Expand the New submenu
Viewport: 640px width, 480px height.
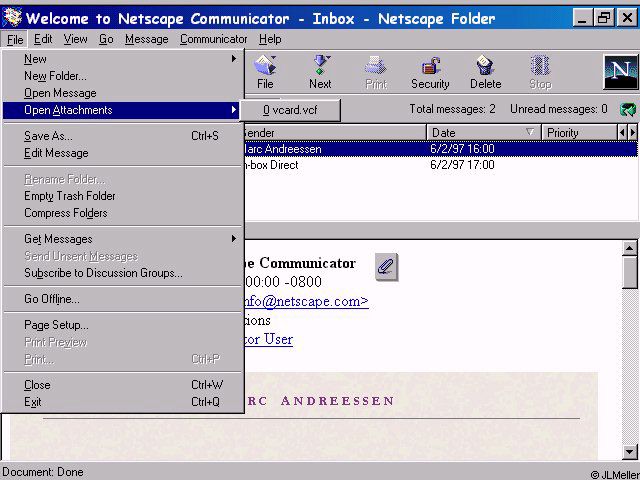(121, 59)
